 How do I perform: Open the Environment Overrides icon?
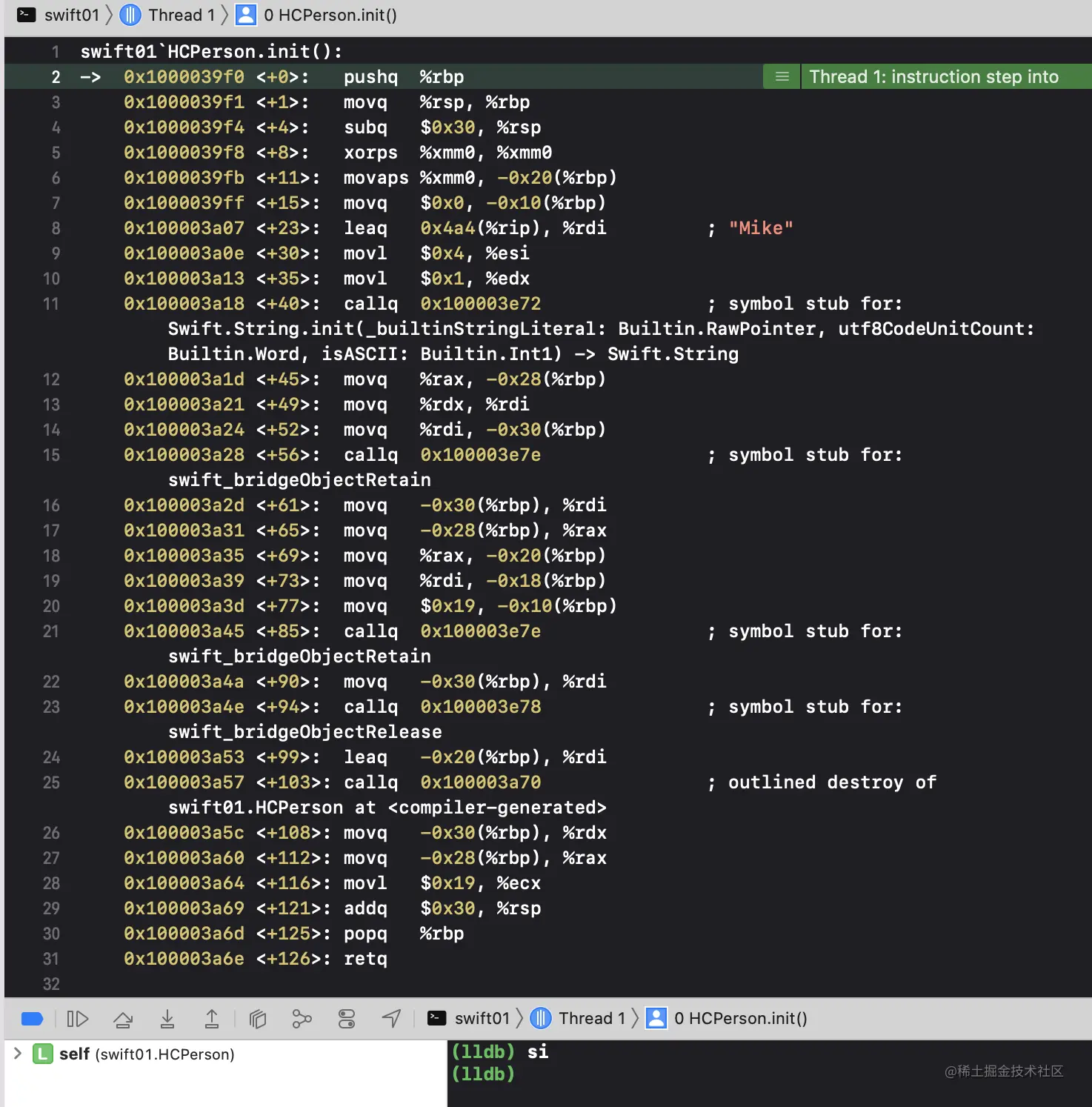coord(347,1019)
